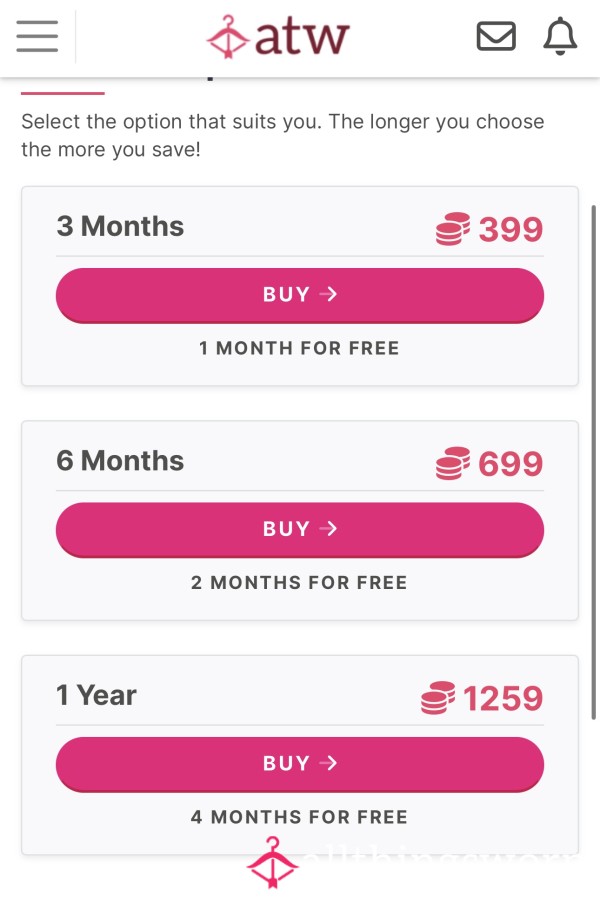Buy the 6 Months plan
The width and height of the screenshot is (600, 917).
pos(300,530)
